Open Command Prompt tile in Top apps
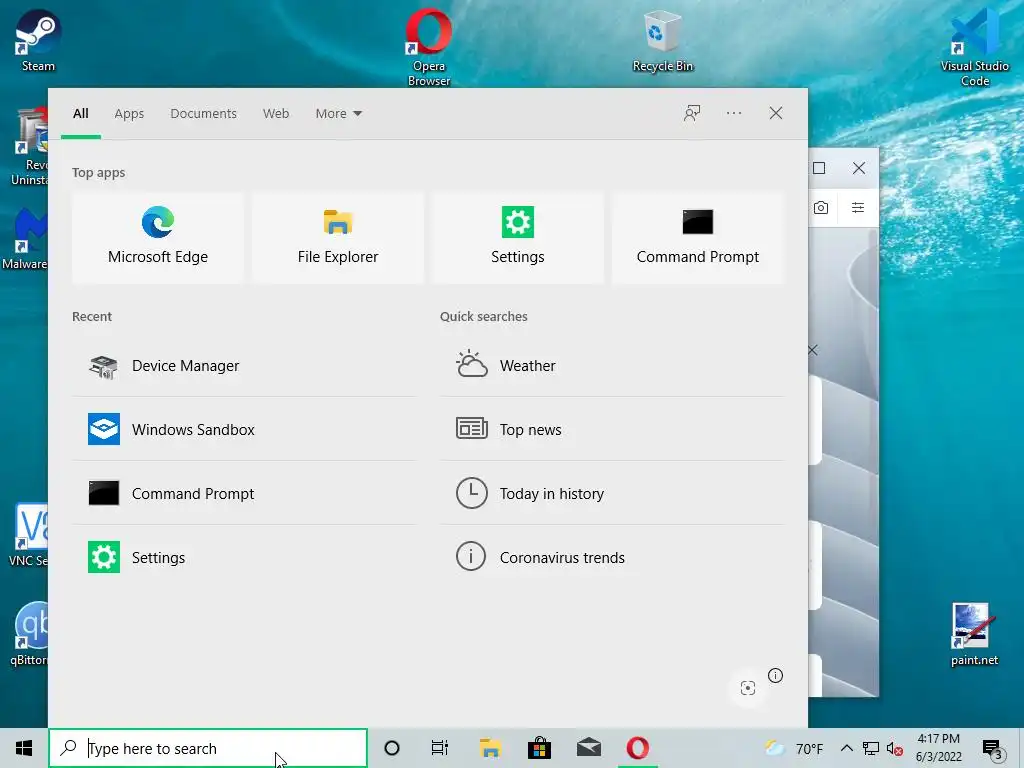The height and width of the screenshot is (768, 1024). [x=697, y=238]
